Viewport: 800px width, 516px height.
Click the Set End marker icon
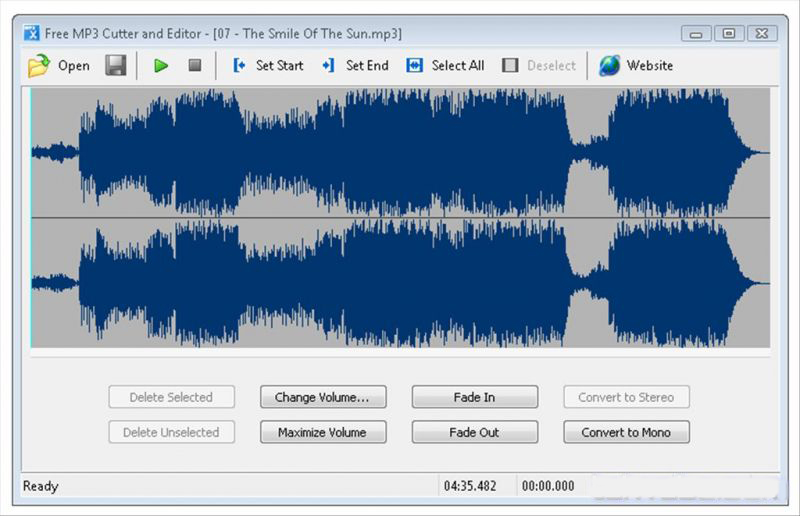[x=328, y=66]
